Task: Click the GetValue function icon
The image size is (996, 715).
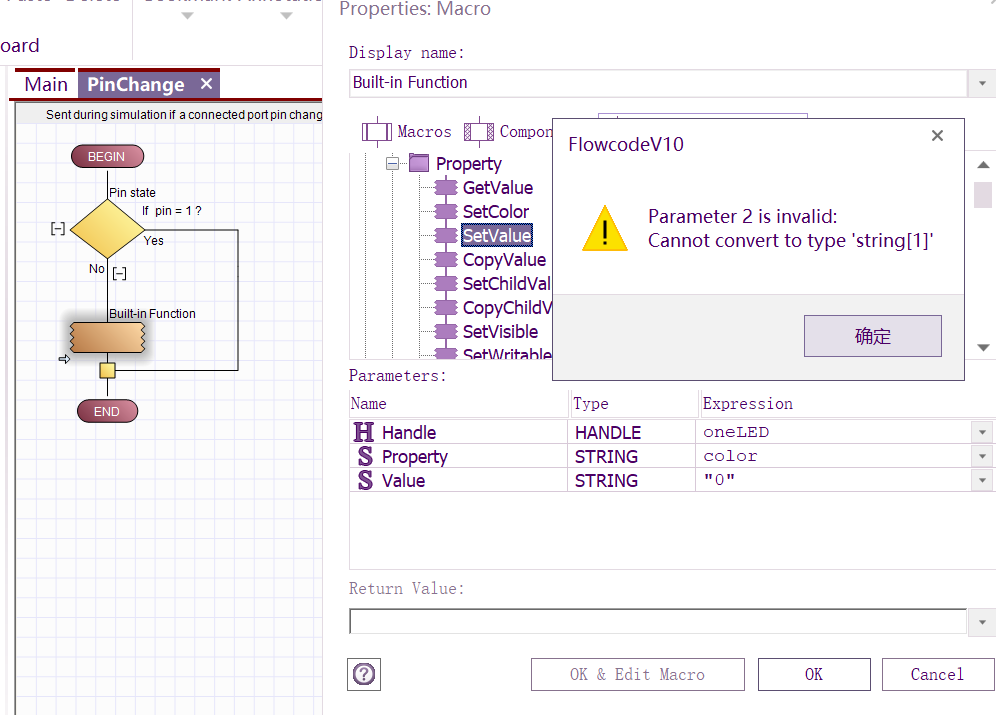Action: point(446,187)
